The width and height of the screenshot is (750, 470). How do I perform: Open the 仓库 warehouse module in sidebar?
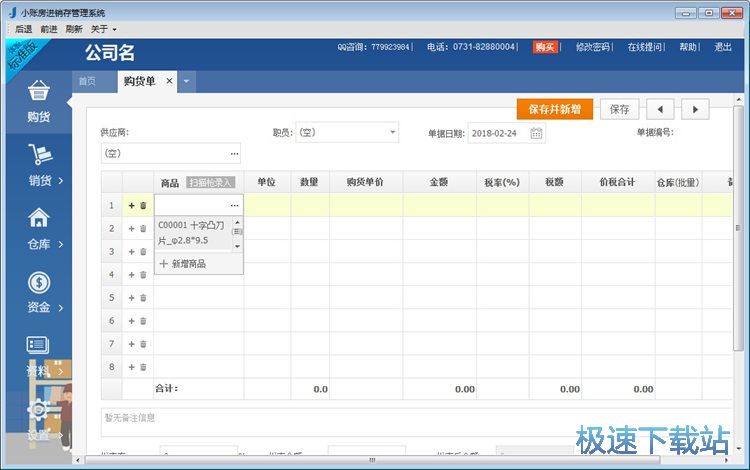point(39,230)
